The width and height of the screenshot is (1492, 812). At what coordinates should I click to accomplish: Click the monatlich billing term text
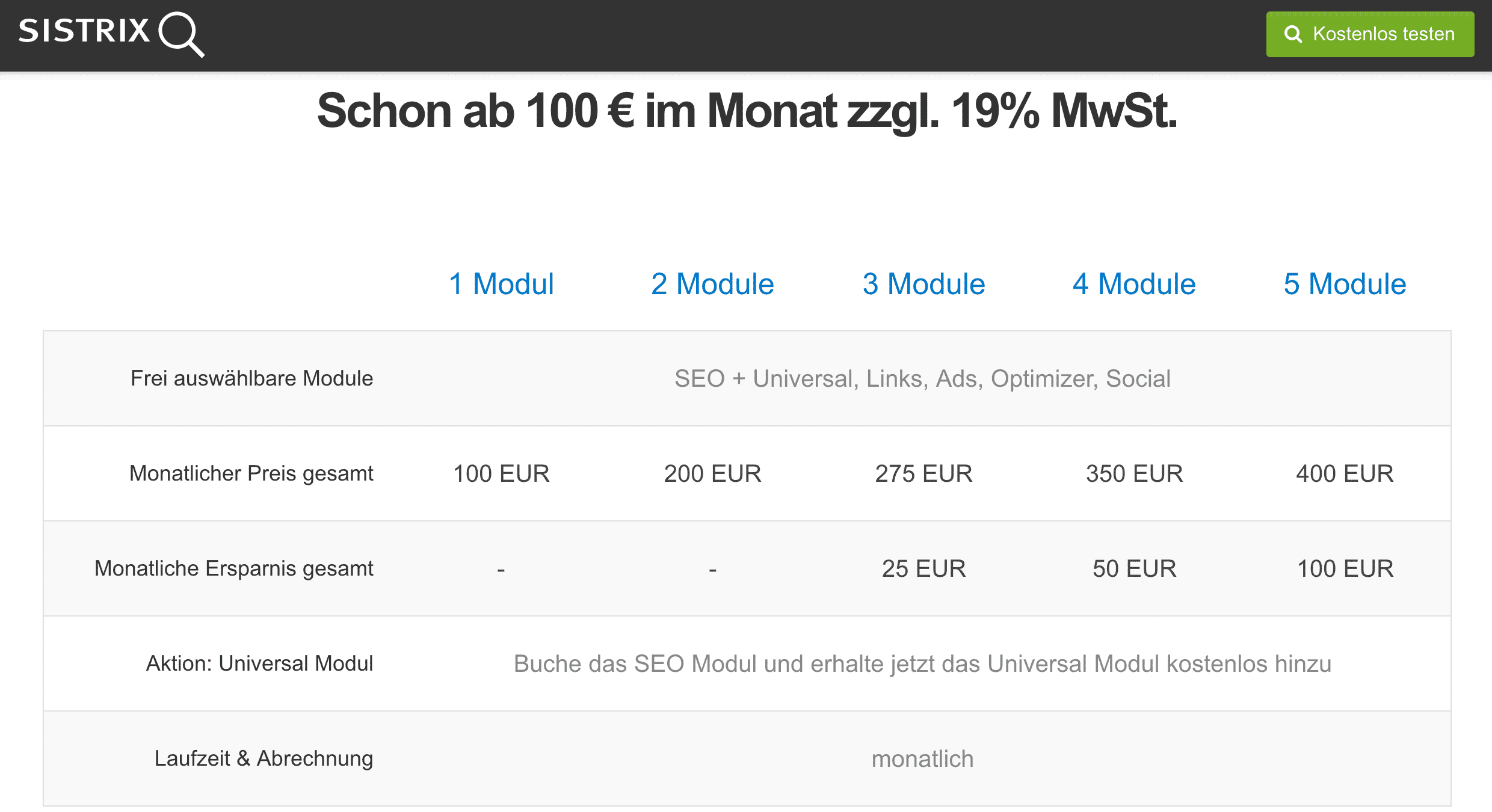(x=922, y=758)
